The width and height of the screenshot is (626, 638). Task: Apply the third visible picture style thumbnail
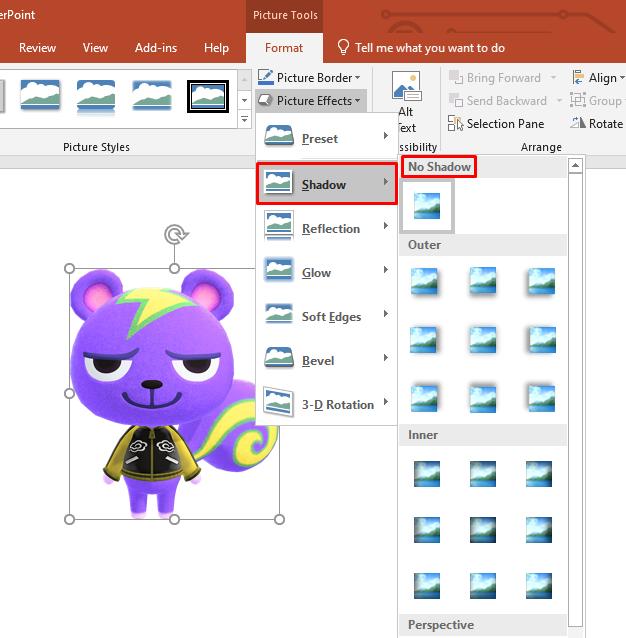click(152, 96)
